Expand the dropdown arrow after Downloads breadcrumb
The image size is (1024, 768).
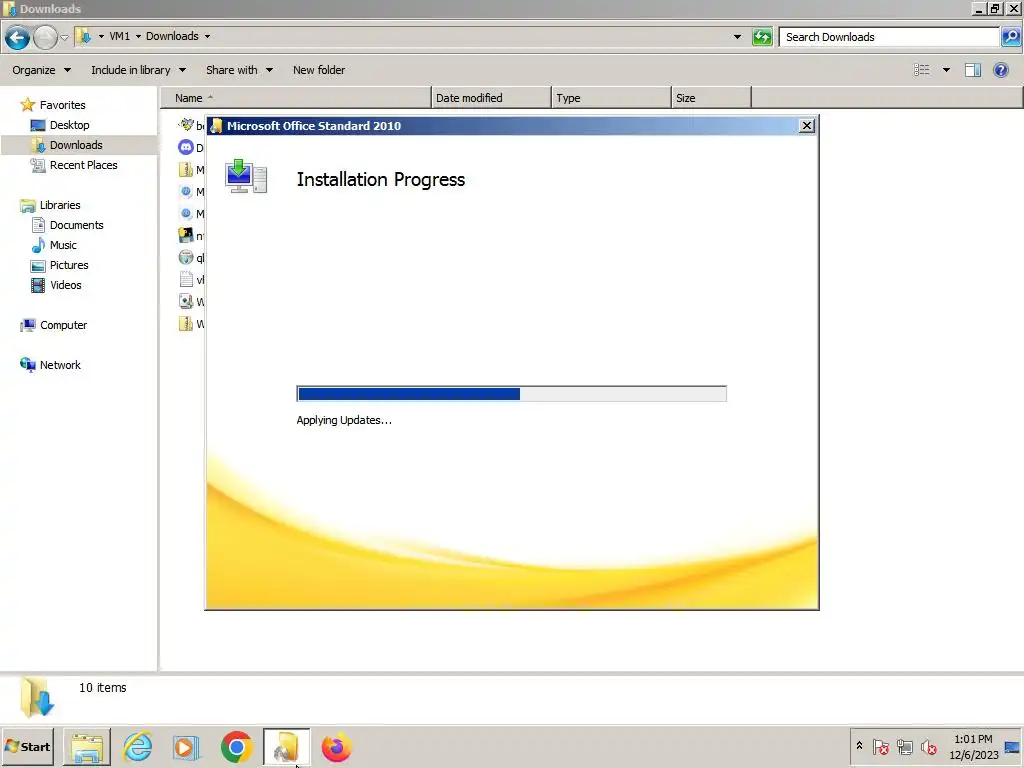point(208,36)
